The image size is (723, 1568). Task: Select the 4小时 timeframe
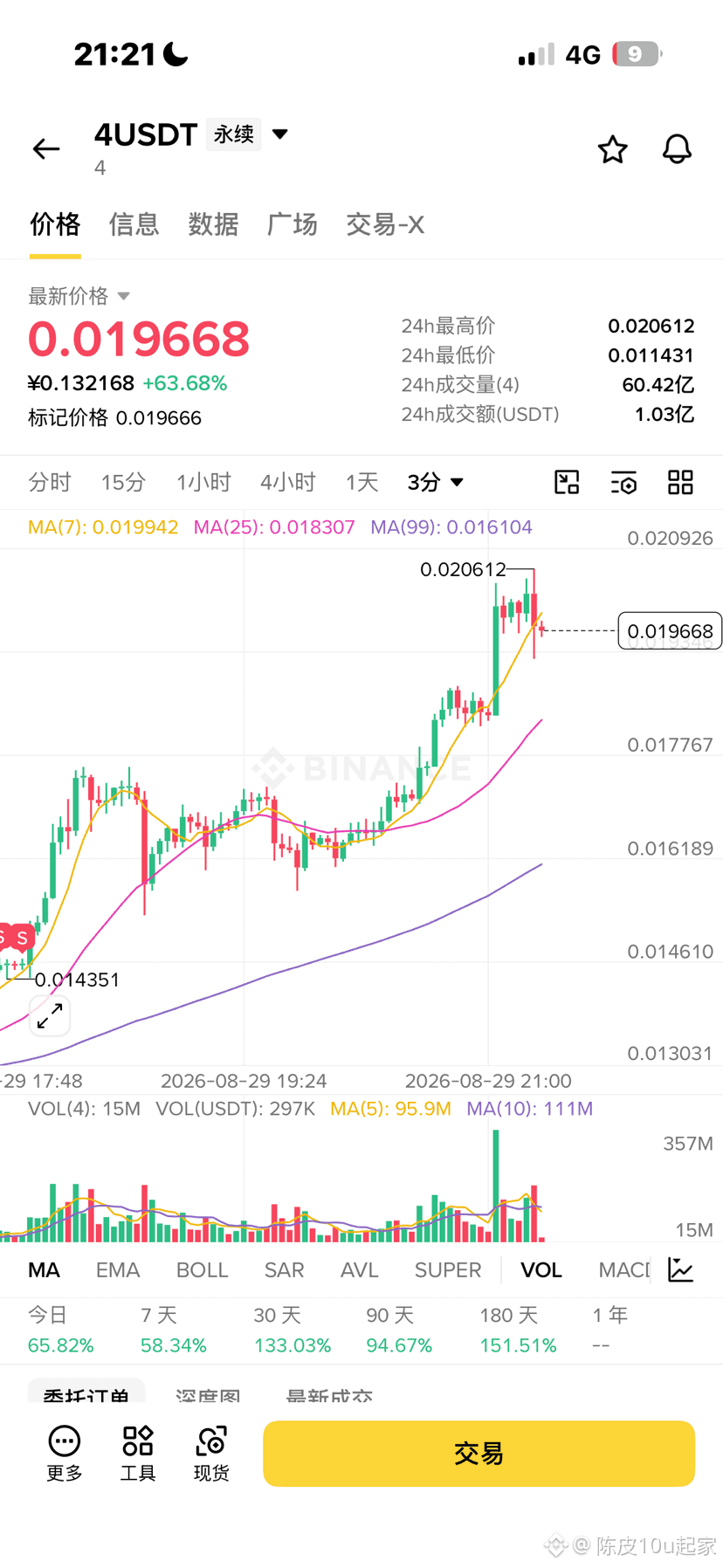click(288, 482)
